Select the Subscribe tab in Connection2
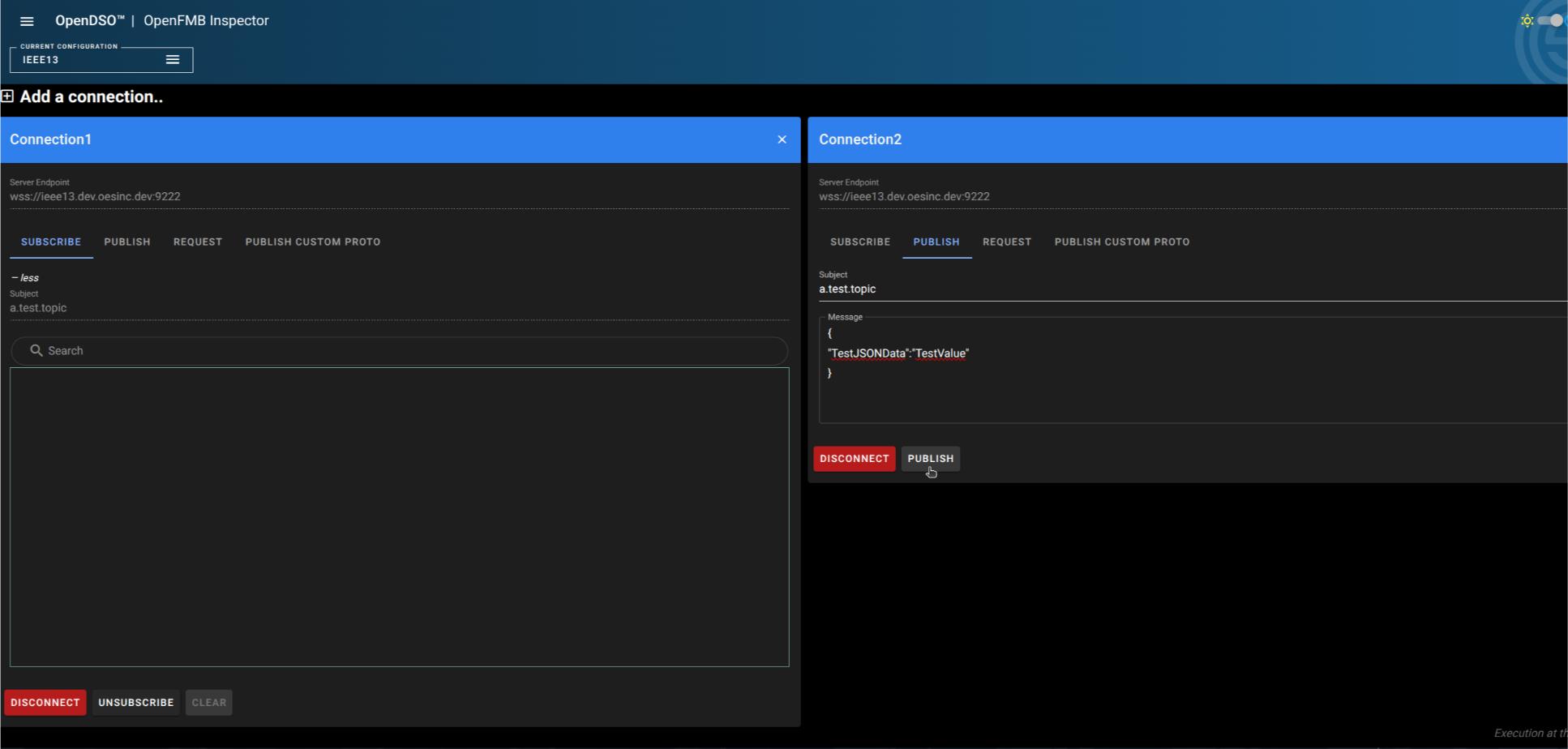1568x749 pixels. [860, 242]
